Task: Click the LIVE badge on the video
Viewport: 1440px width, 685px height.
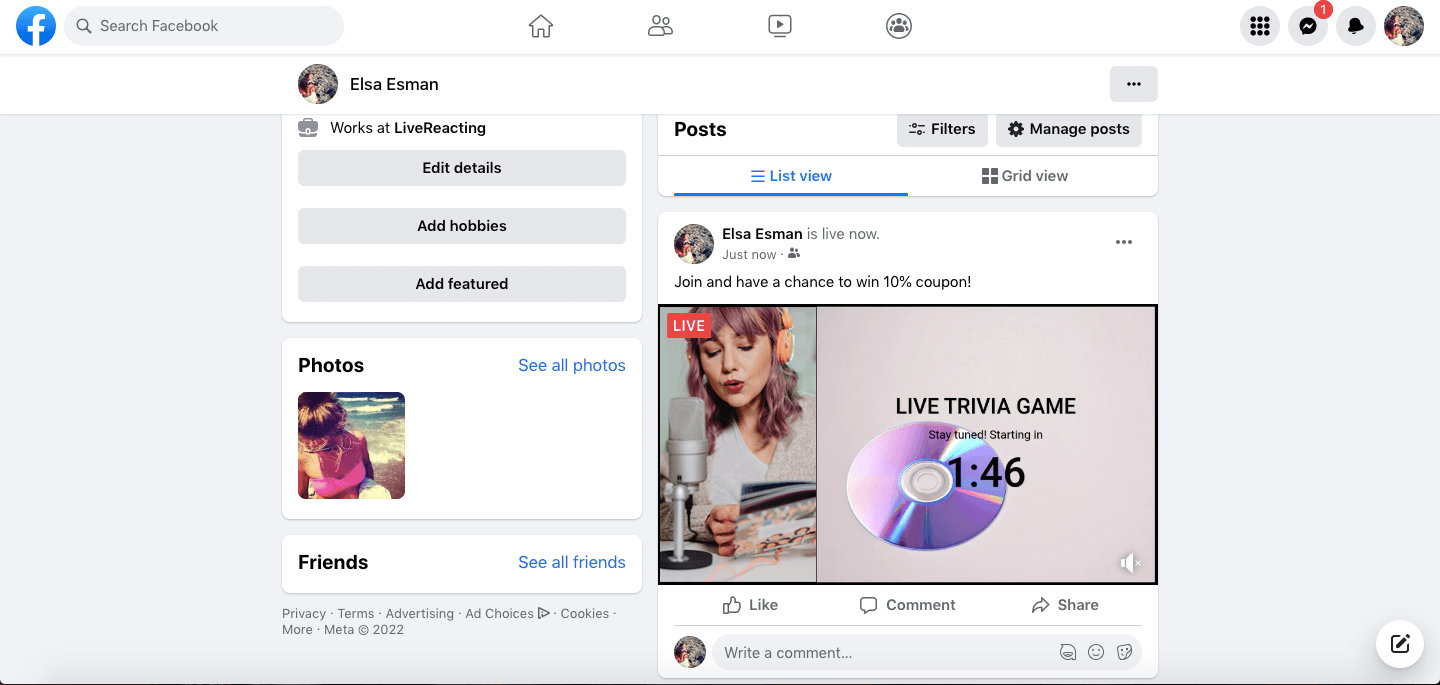Action: tap(689, 325)
